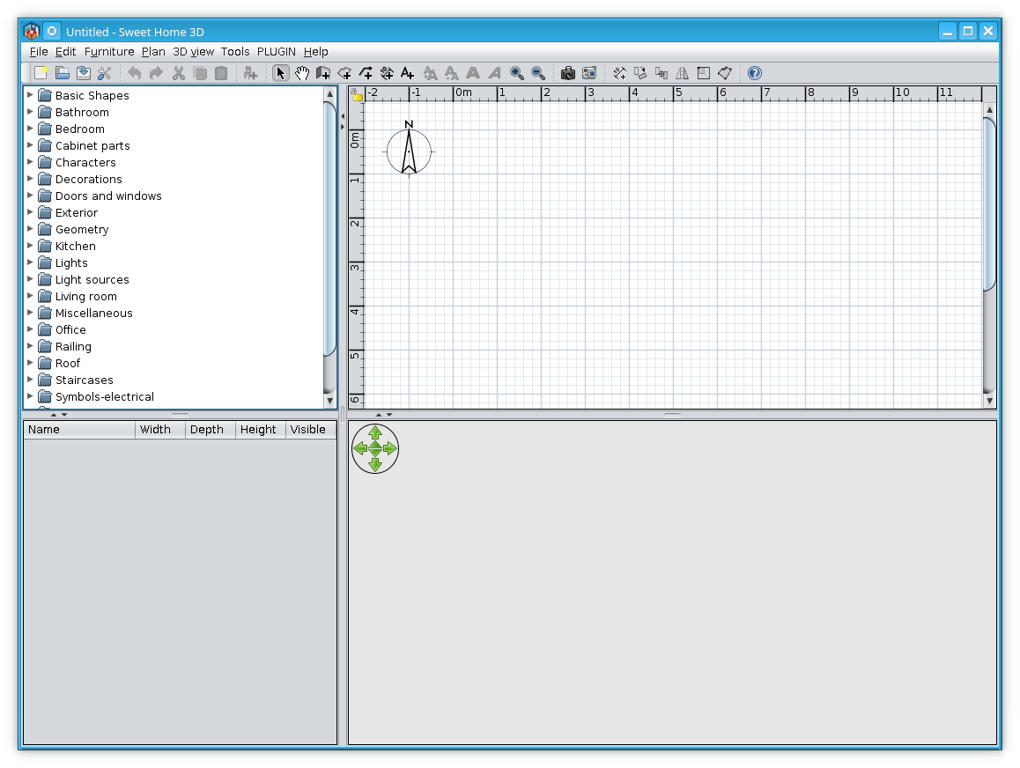This screenshot has width=1020, height=768.
Task: Add furniture to the home via toolbar
Action: point(250,73)
